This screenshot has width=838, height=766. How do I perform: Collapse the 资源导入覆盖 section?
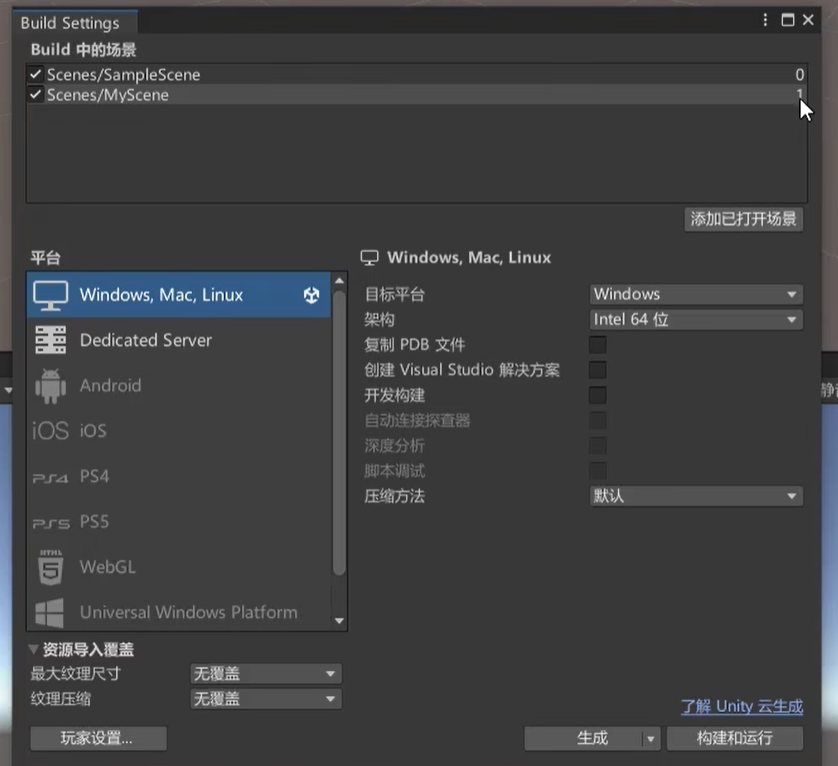pyautogui.click(x=33, y=649)
